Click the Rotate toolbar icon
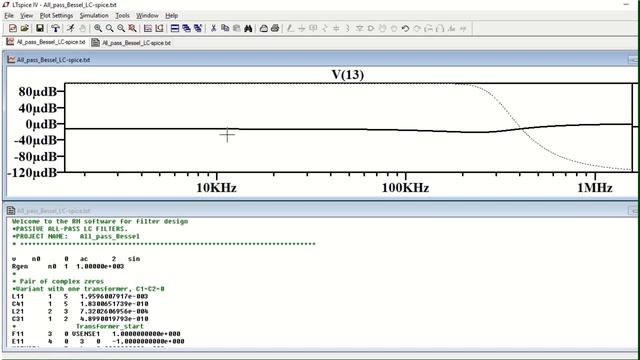Viewport: 640px width, 360px height. [x=428, y=28]
